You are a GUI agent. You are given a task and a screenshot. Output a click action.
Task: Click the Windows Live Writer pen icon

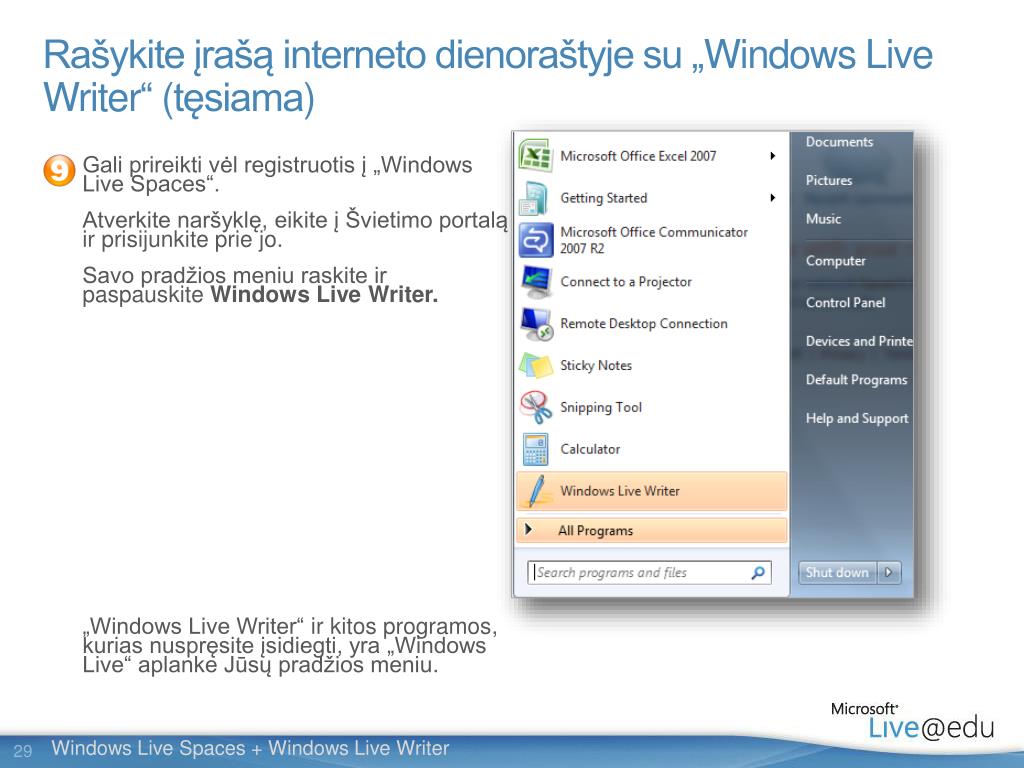pyautogui.click(x=537, y=491)
